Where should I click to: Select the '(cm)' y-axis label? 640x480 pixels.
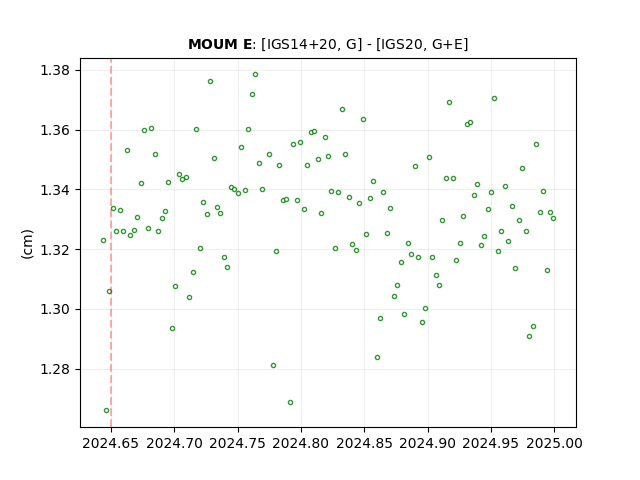click(27, 244)
